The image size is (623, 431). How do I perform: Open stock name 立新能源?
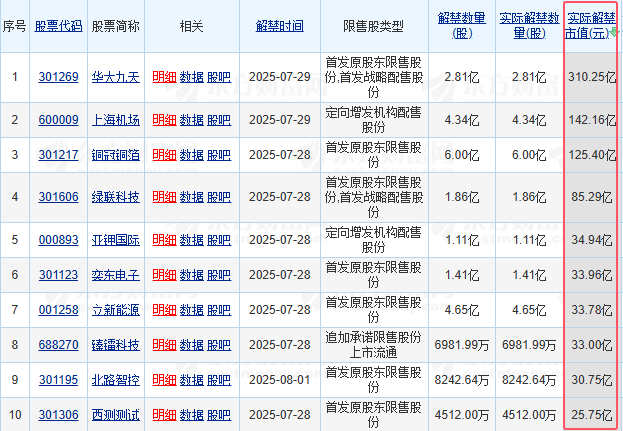point(116,309)
